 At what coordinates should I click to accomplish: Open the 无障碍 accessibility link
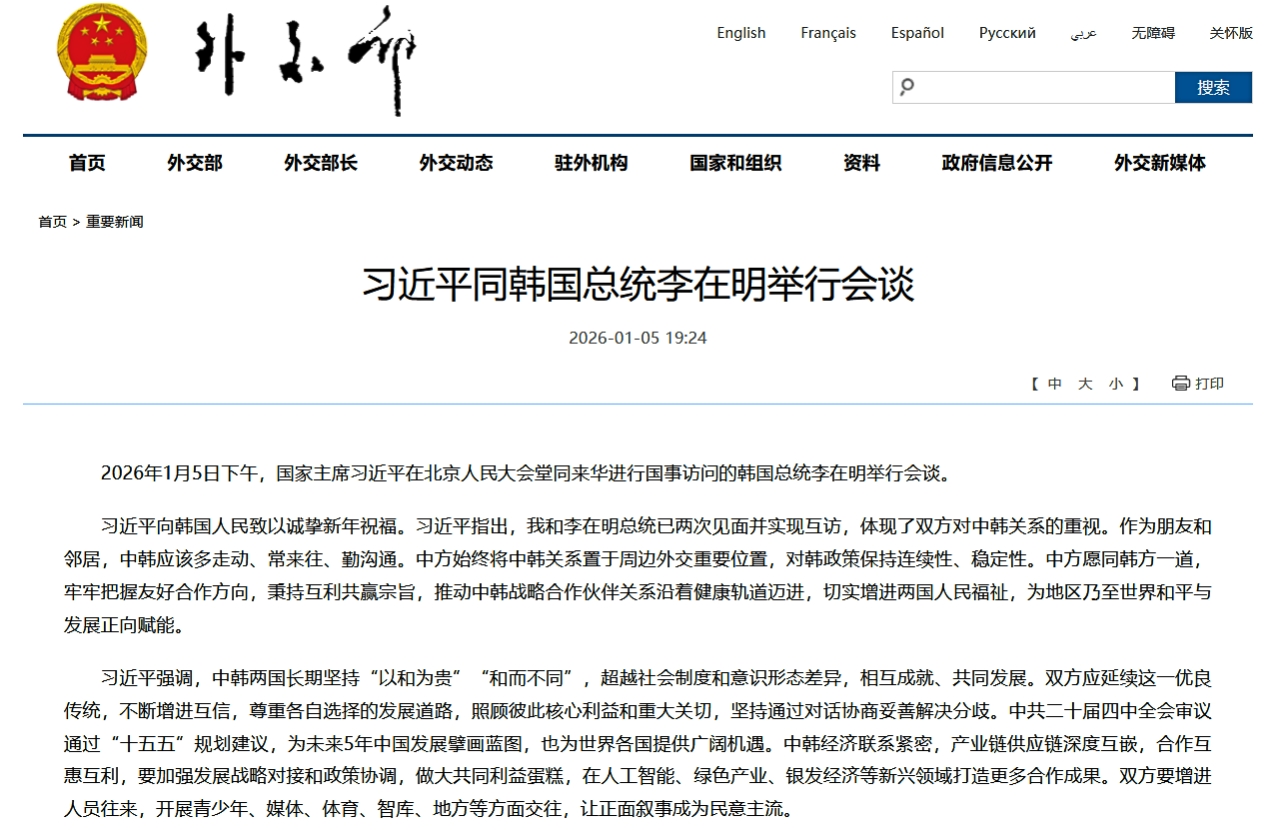(1153, 33)
